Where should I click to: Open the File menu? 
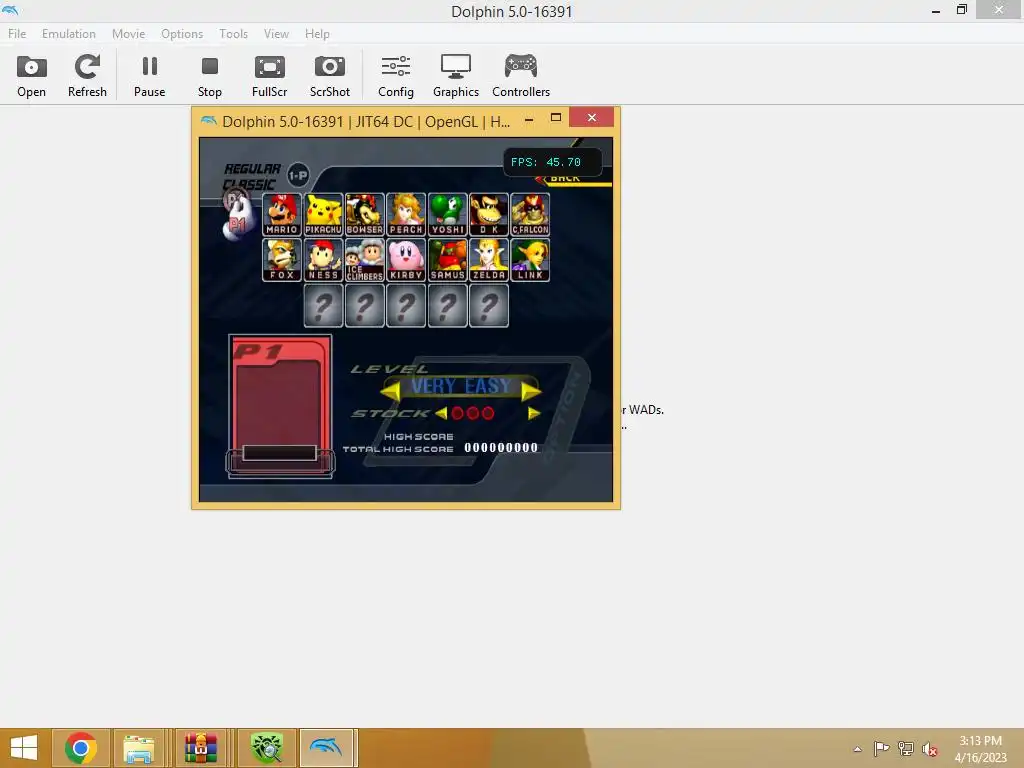[17, 34]
